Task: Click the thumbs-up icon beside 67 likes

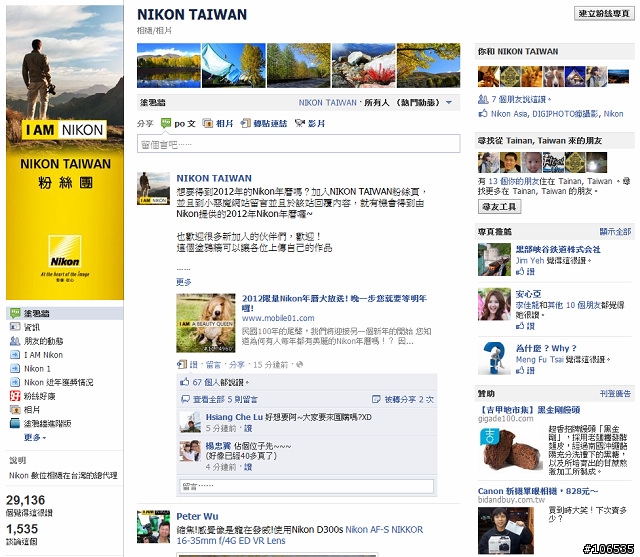Action: (x=184, y=382)
